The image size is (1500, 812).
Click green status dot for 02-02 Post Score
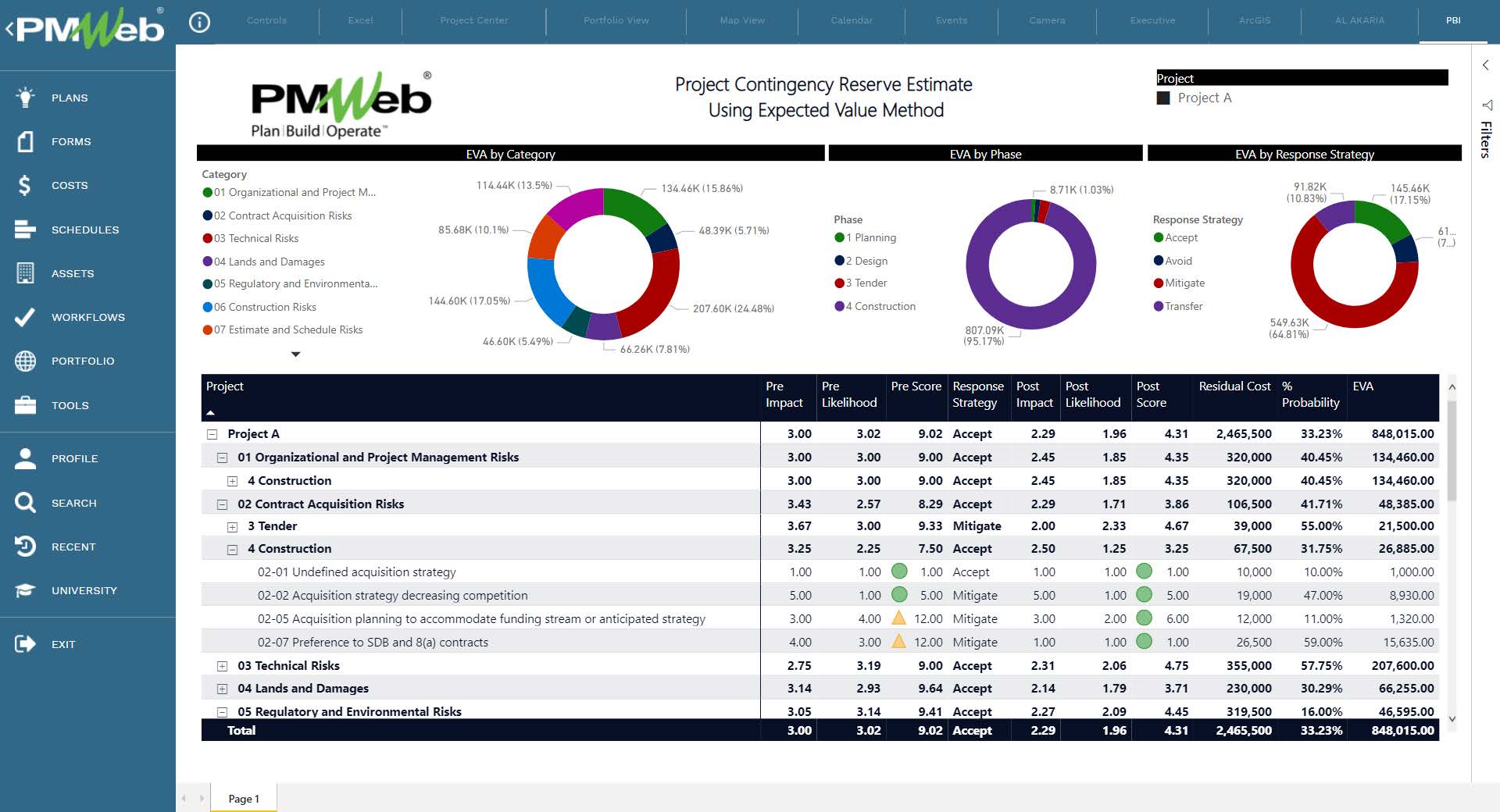click(x=1145, y=595)
